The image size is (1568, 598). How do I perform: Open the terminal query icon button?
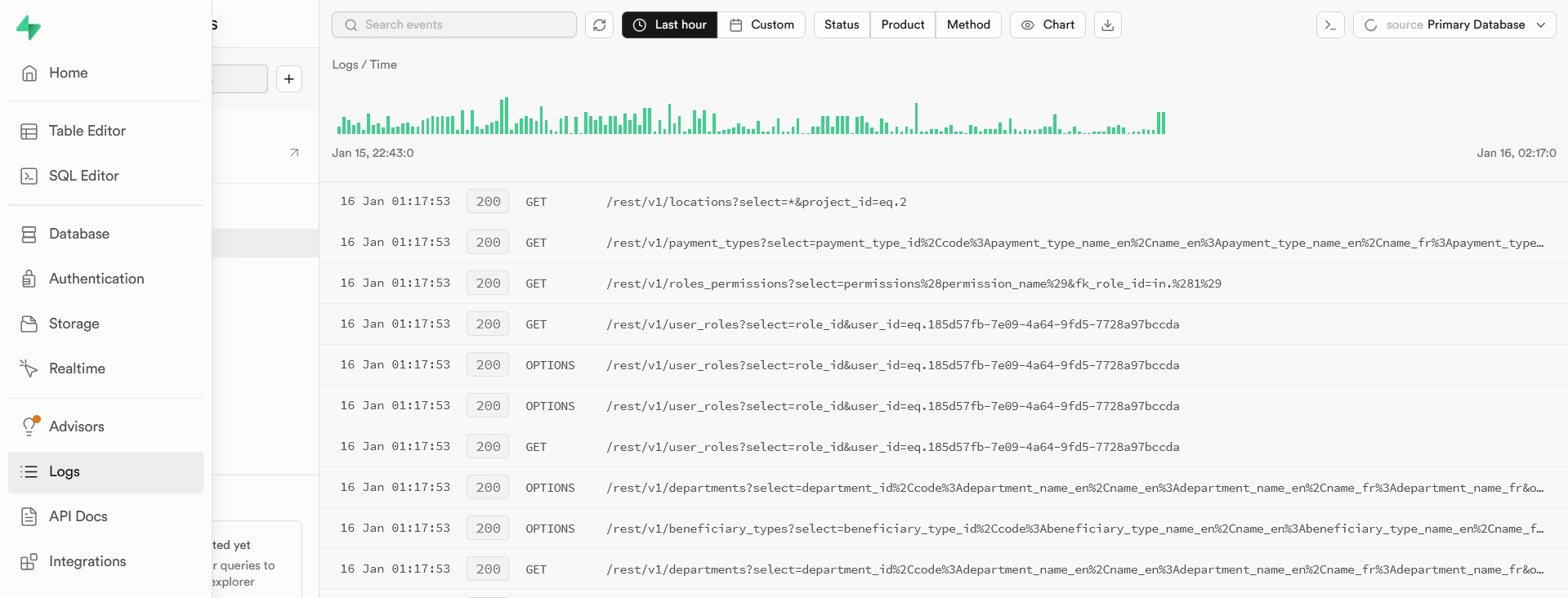pos(1330,25)
